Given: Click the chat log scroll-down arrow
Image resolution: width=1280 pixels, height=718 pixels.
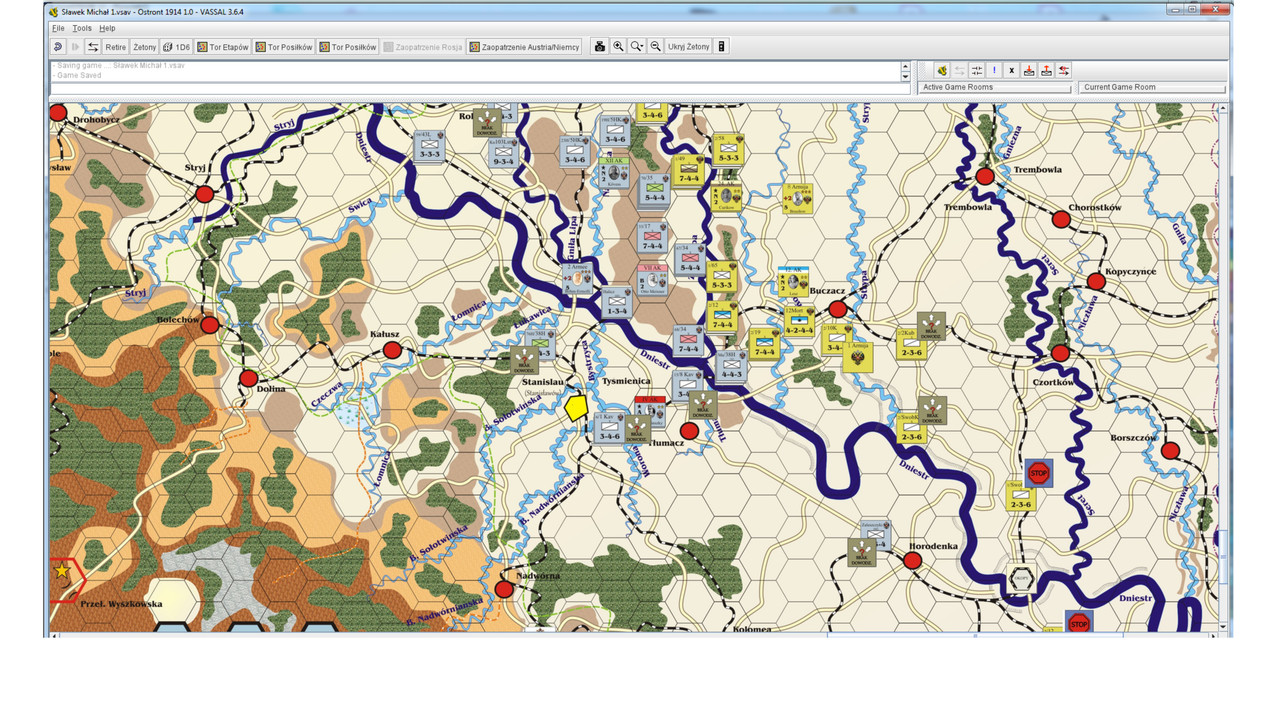Looking at the screenshot, I should [x=905, y=76].
